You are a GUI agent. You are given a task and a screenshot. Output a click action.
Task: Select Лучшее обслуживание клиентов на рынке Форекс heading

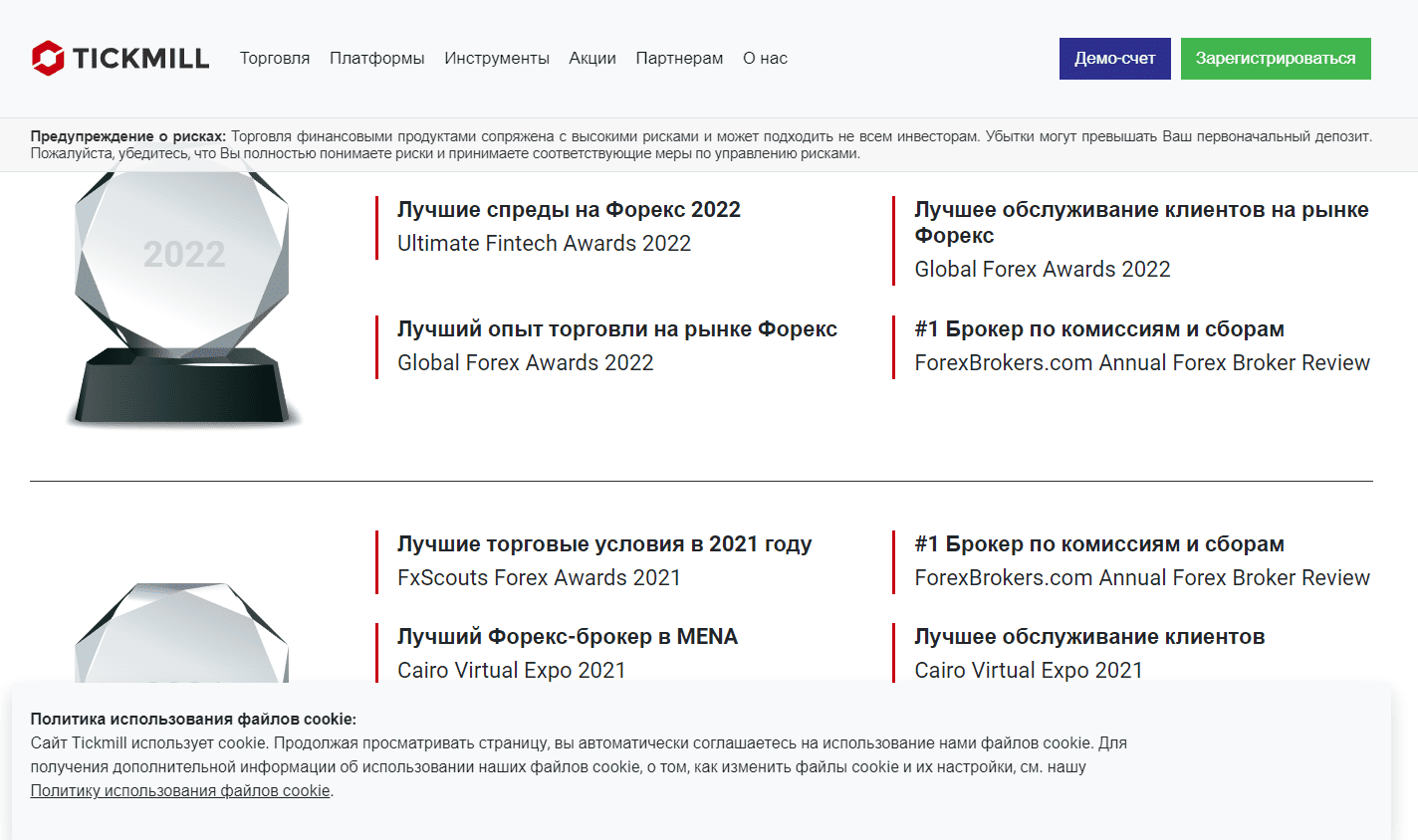coord(1141,223)
